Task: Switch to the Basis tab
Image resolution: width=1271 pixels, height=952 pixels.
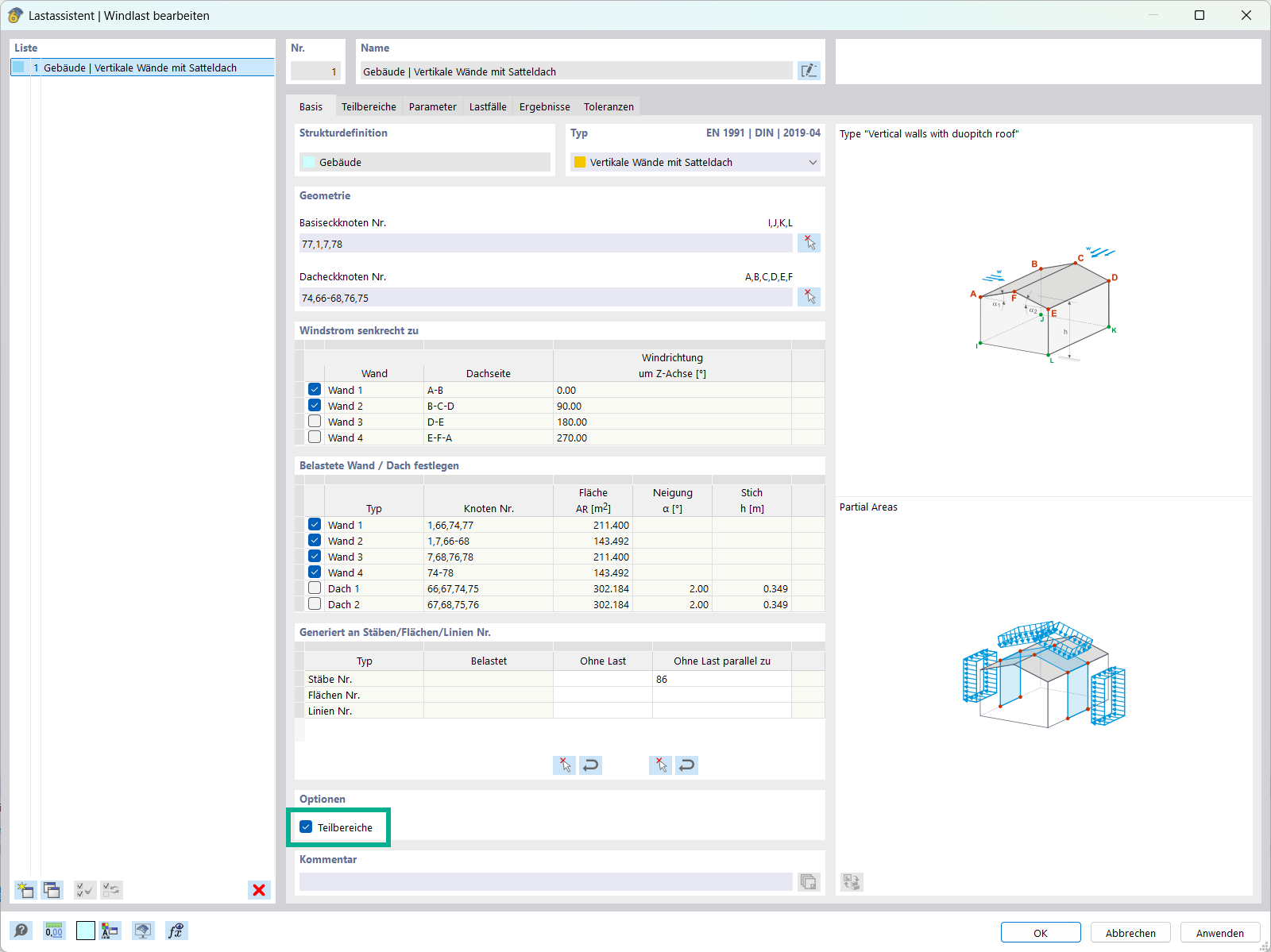Action: click(x=311, y=106)
